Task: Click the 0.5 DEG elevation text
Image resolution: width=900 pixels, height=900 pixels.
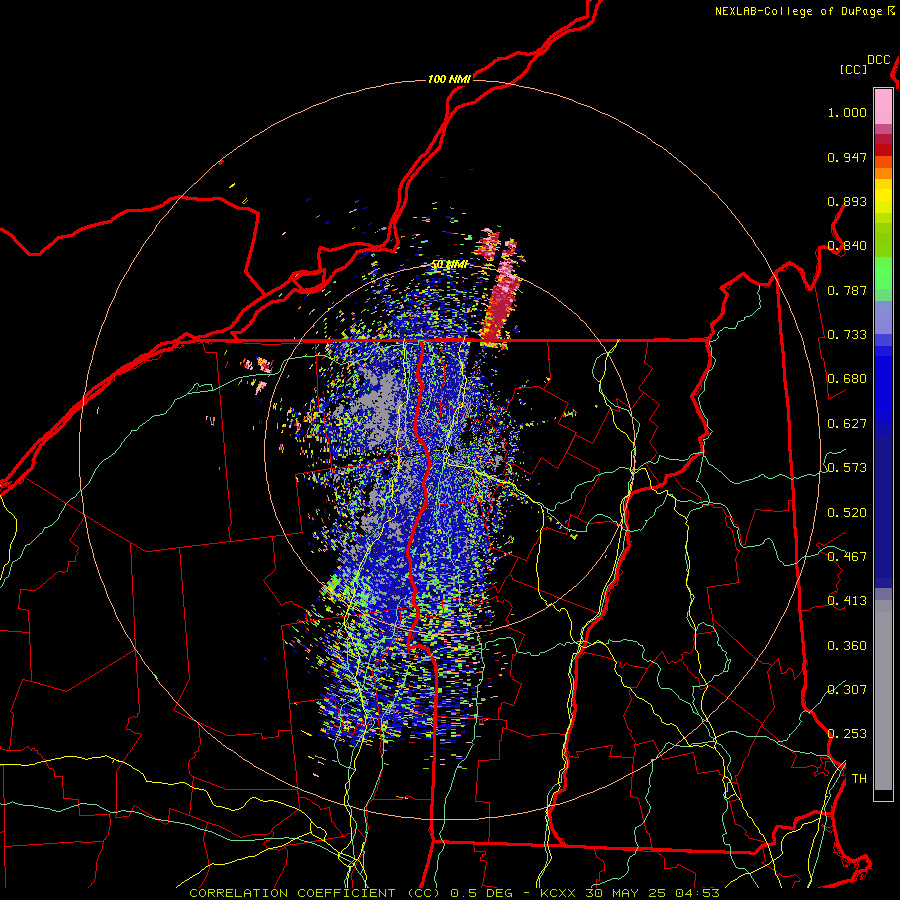Action: [x=480, y=893]
